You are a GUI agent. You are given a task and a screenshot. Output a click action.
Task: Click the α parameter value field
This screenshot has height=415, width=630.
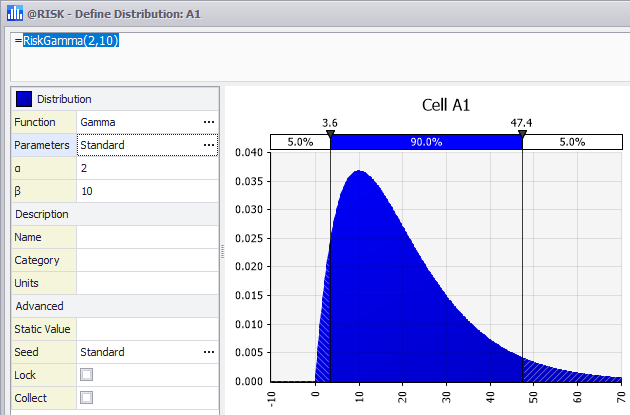[147, 168]
